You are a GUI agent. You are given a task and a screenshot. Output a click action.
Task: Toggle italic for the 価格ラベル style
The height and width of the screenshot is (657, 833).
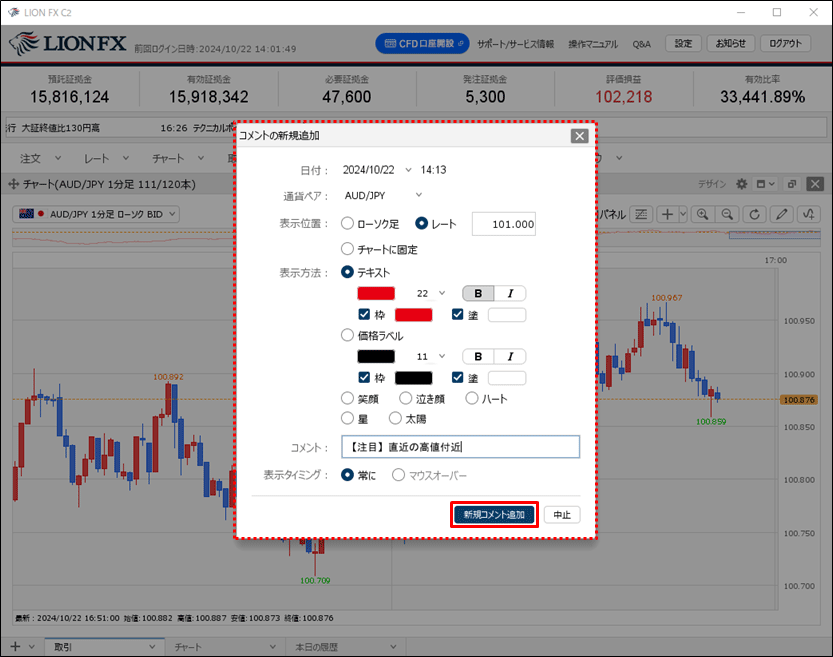[x=511, y=356]
